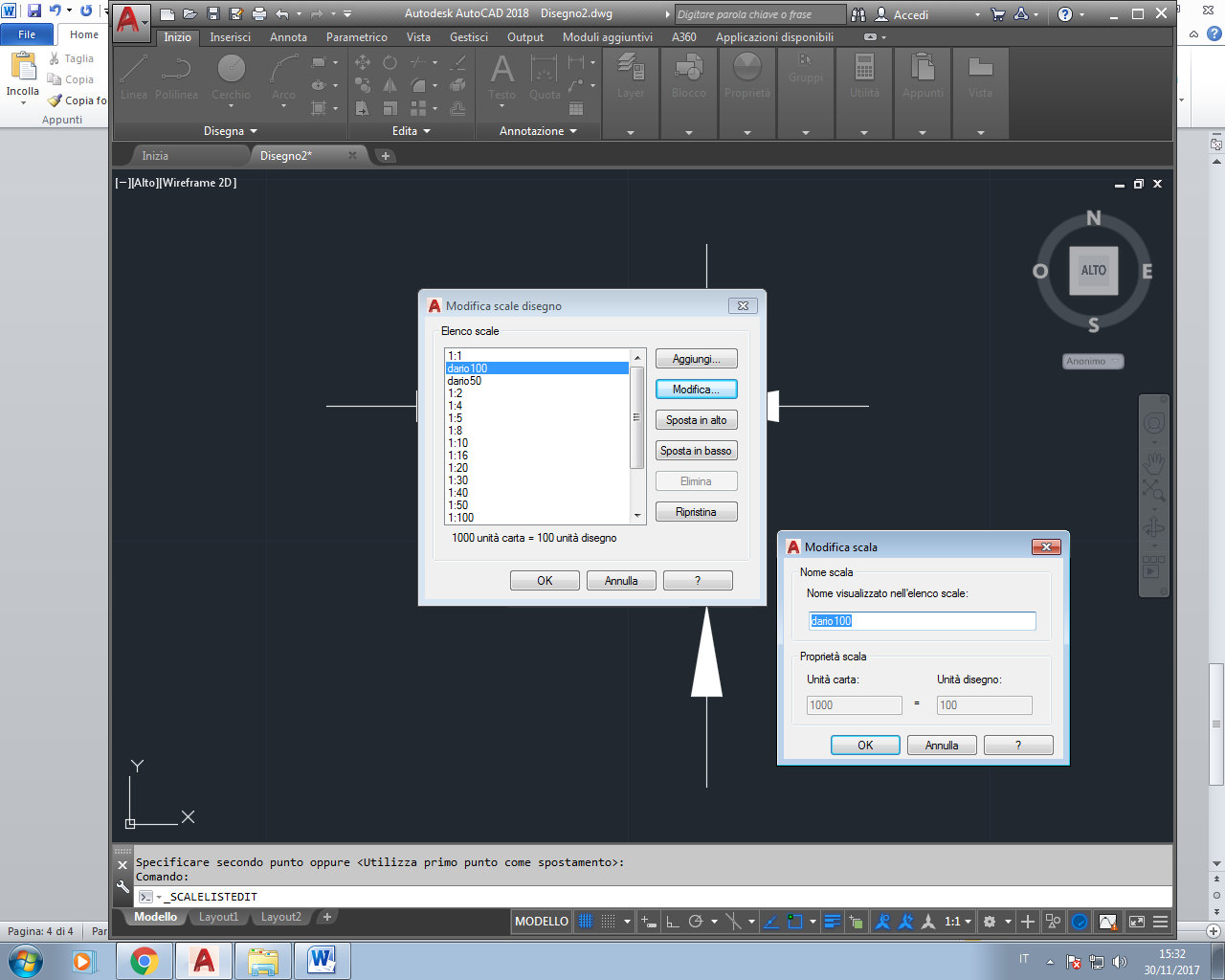
Task: Open Word's File tab
Action: pyautogui.click(x=27, y=34)
